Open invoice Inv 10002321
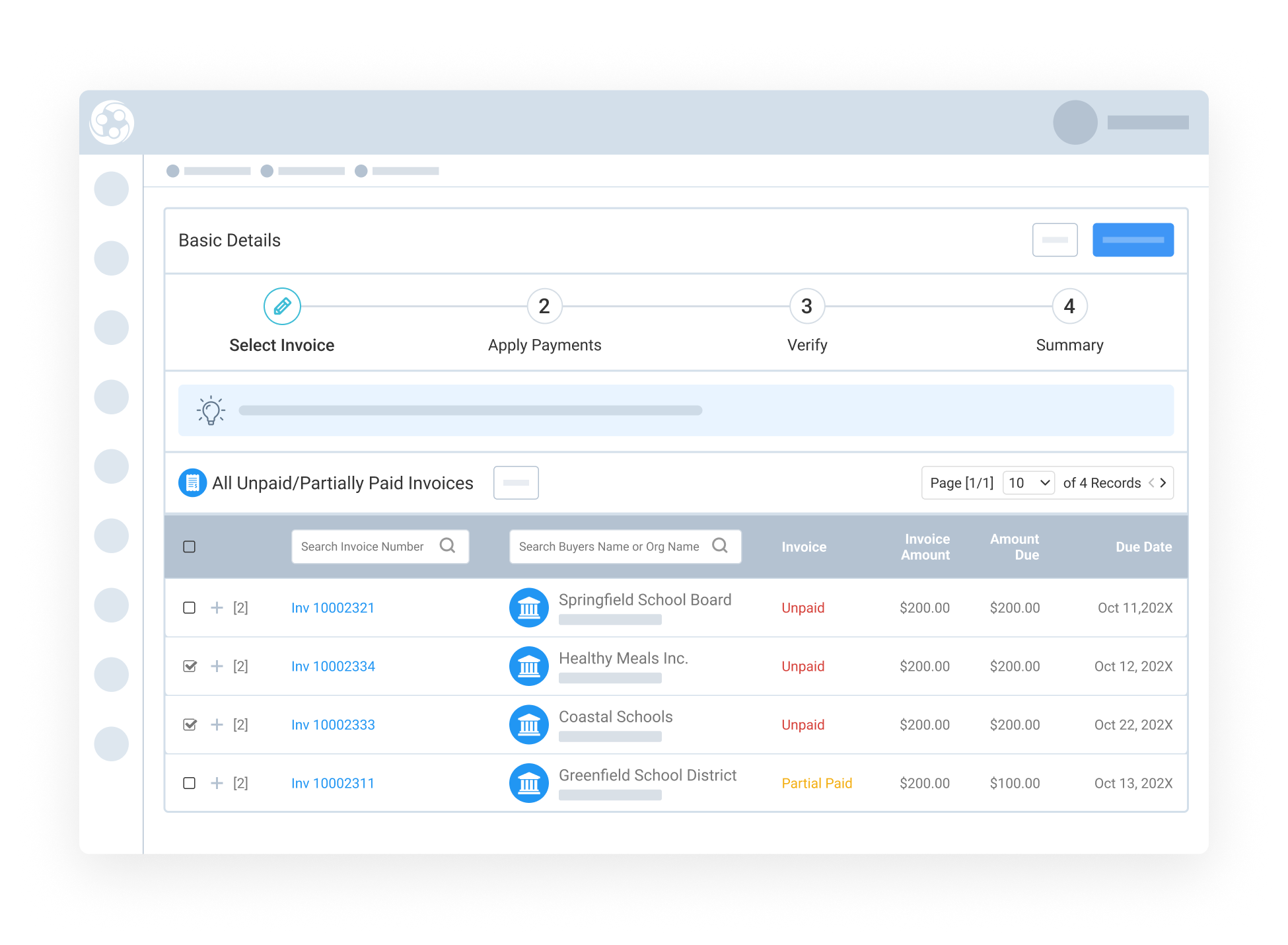 (x=333, y=607)
